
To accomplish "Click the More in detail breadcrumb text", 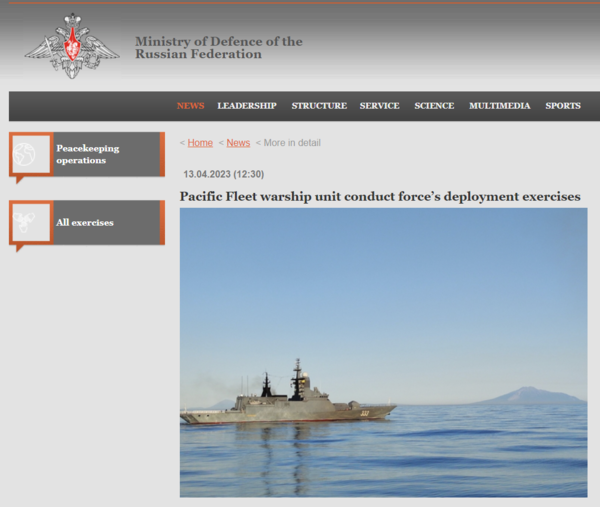I will tap(292, 143).
